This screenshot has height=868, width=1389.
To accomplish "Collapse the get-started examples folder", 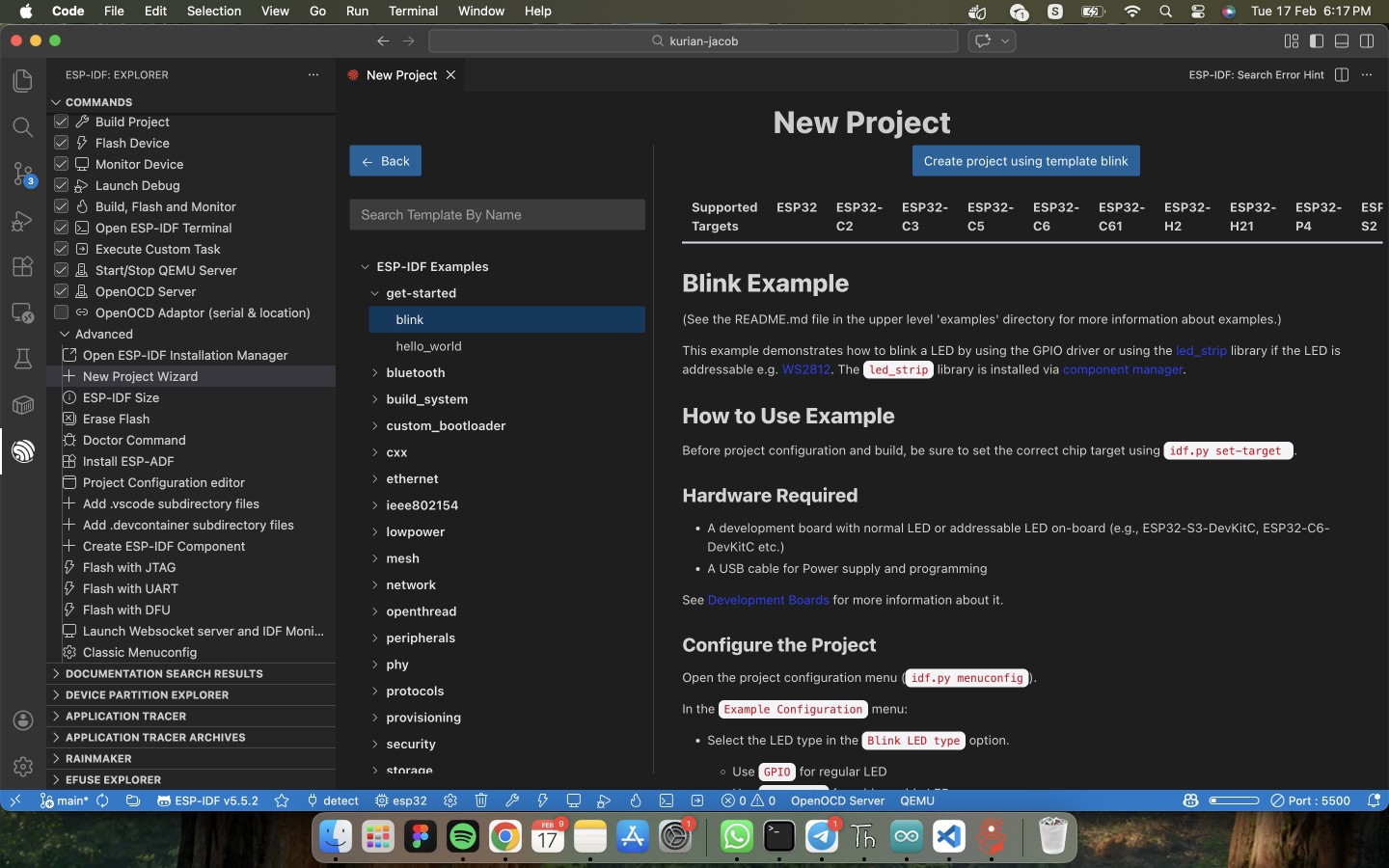I will [x=421, y=293].
